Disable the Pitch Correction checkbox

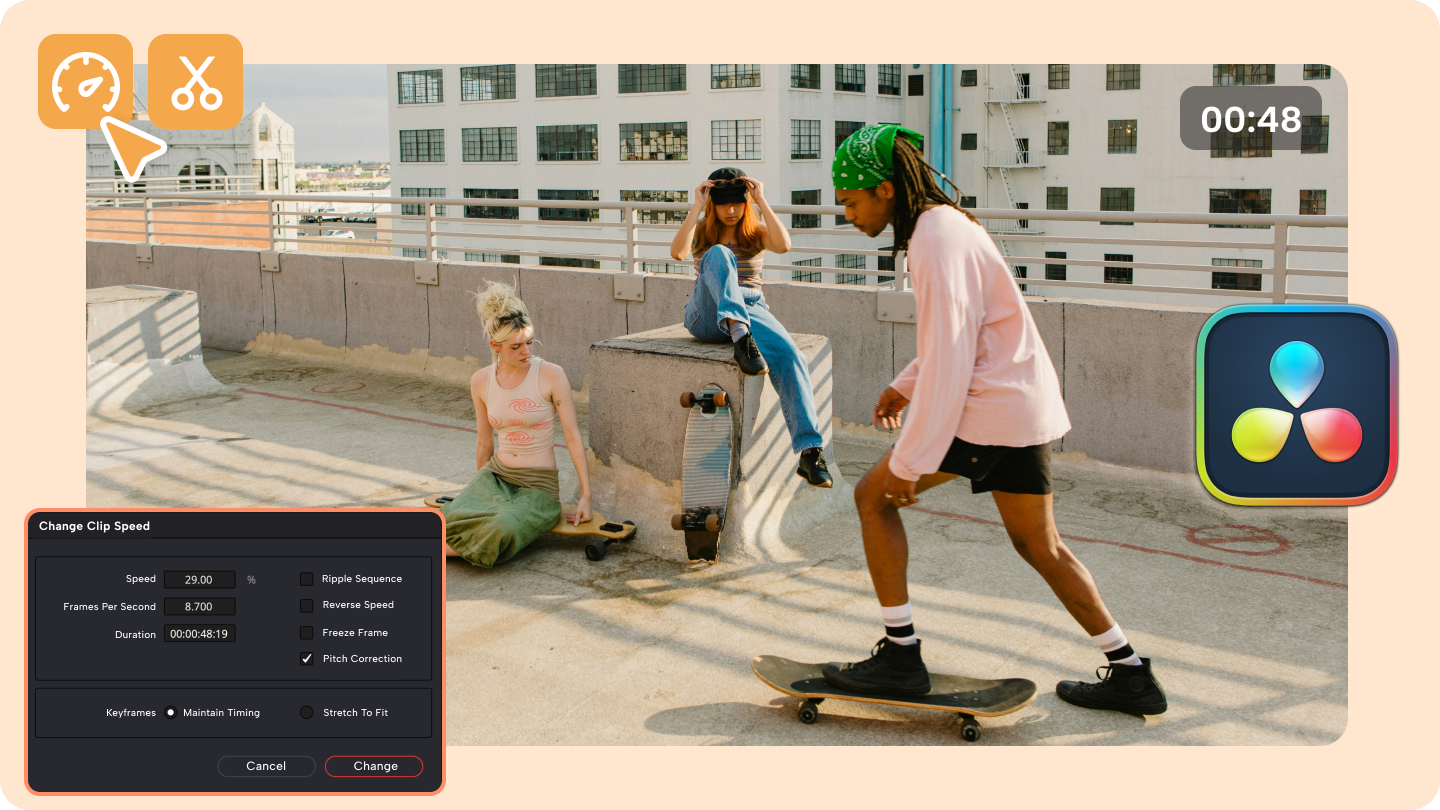[x=306, y=658]
